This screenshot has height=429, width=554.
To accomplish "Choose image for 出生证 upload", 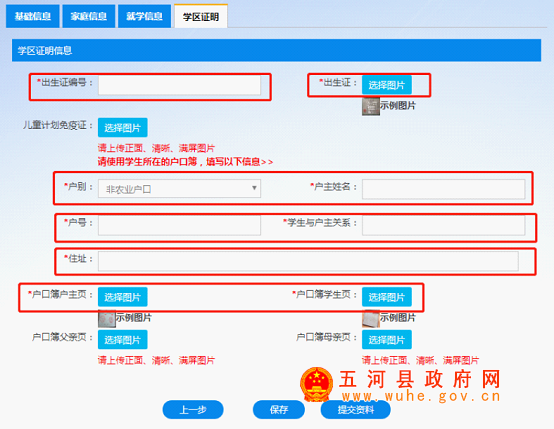I will [387, 85].
